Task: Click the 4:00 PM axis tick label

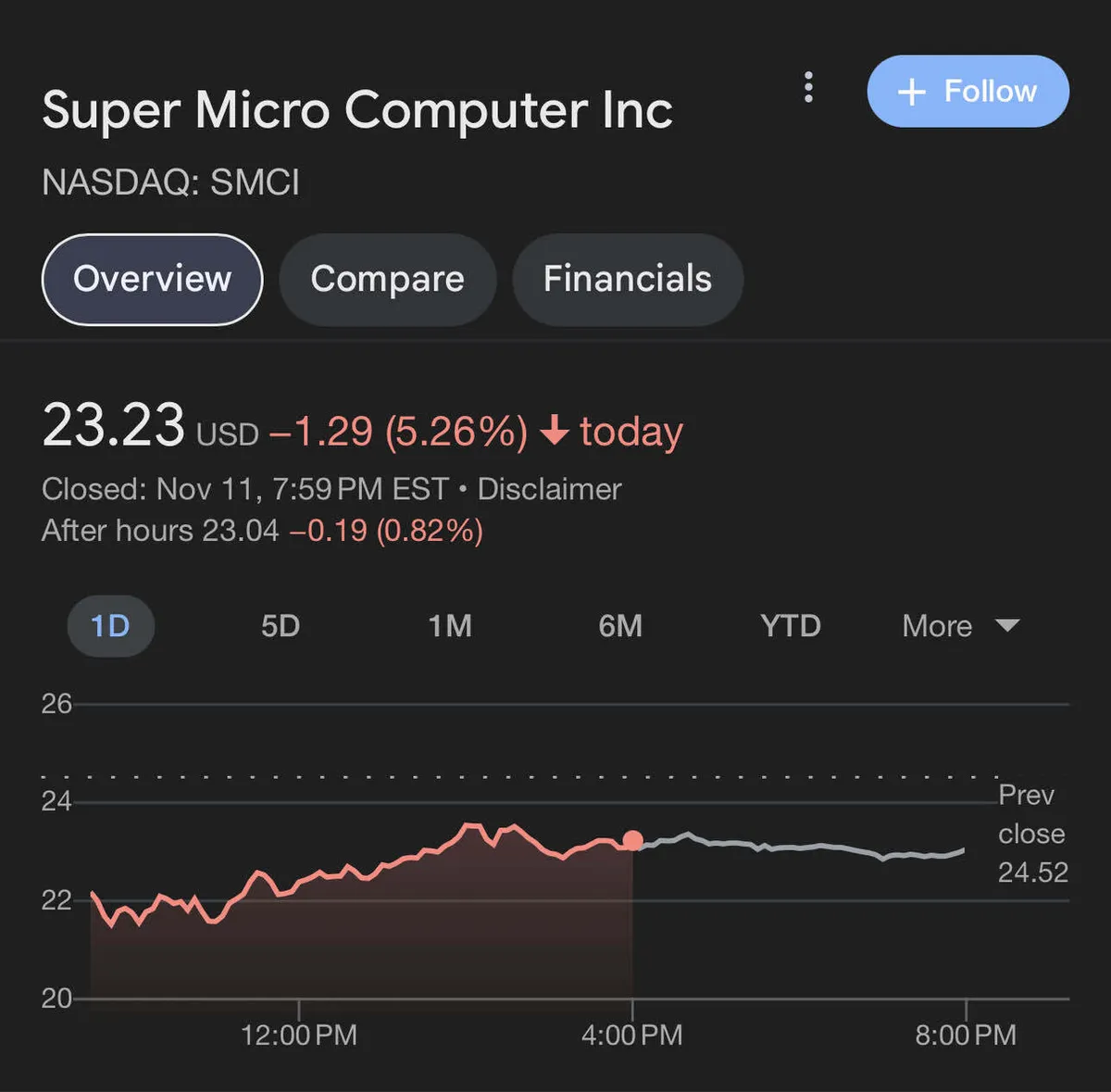Action: coord(632,1035)
